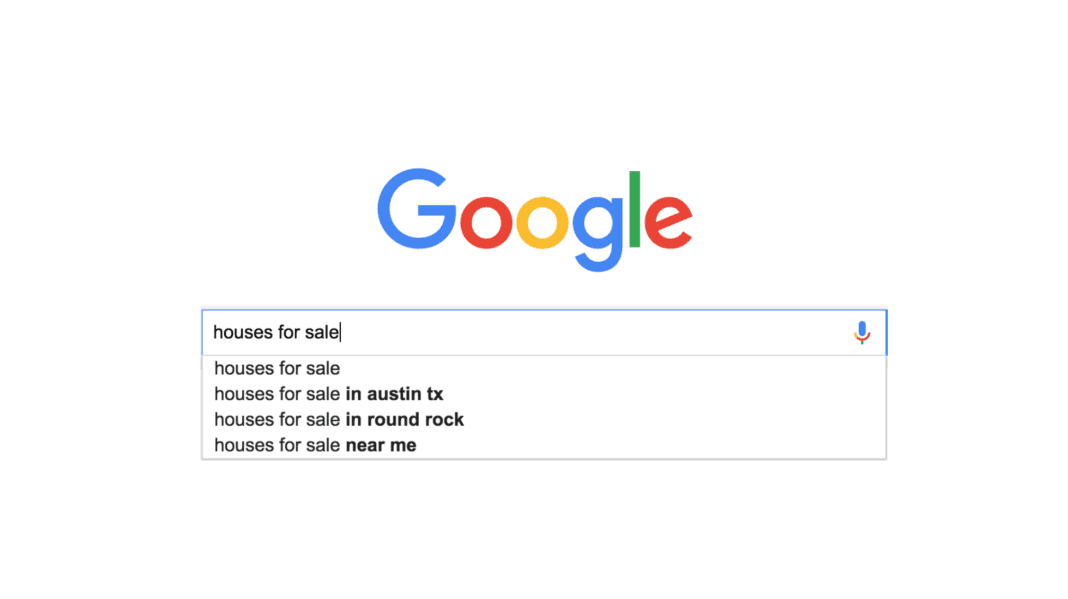
Task: Click the text cursor in the search box
Action: click(341, 331)
